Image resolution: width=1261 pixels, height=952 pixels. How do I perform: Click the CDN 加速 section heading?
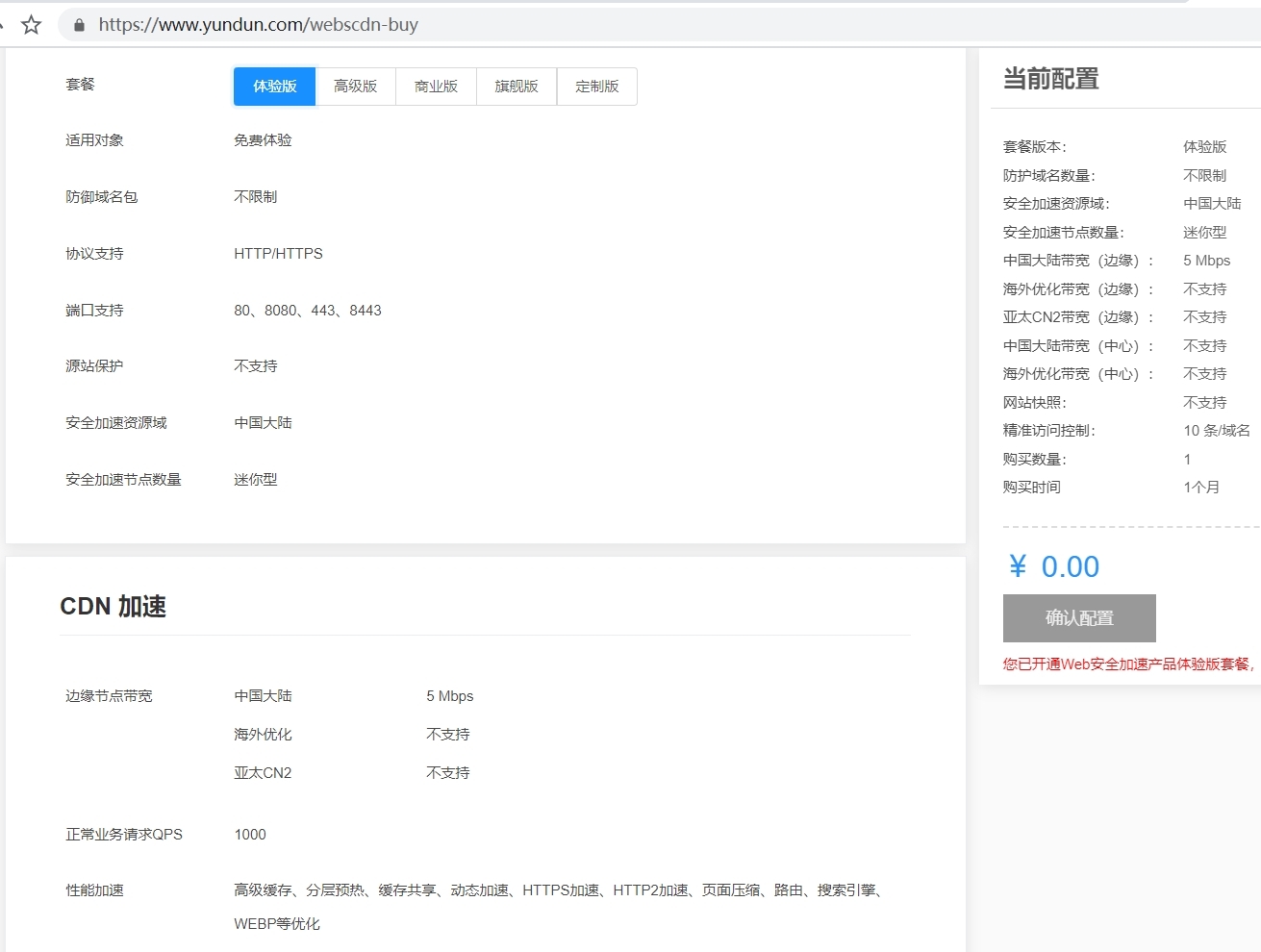[x=113, y=607]
